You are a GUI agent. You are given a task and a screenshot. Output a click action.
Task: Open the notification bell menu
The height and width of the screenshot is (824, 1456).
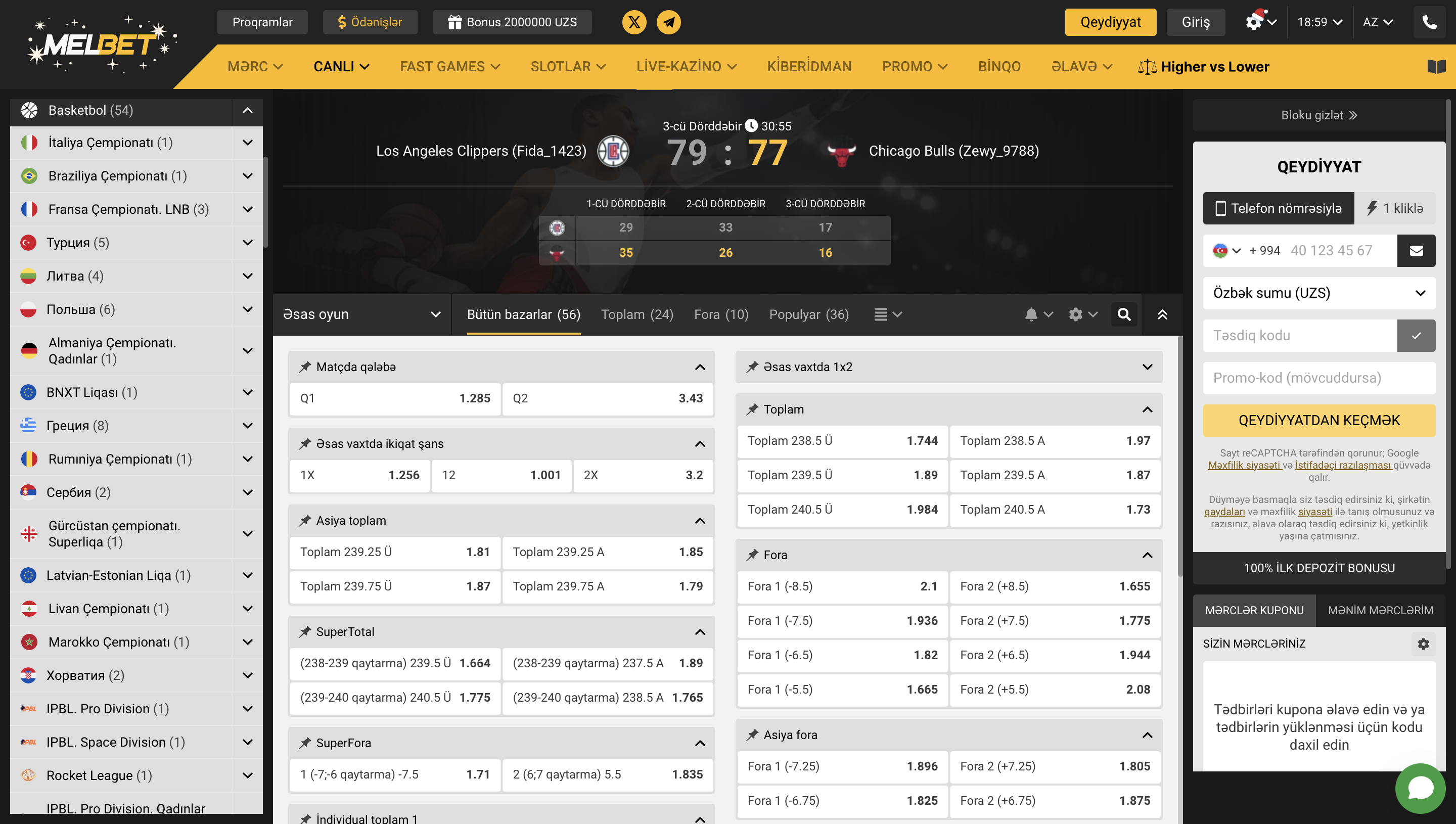pyautogui.click(x=1038, y=314)
